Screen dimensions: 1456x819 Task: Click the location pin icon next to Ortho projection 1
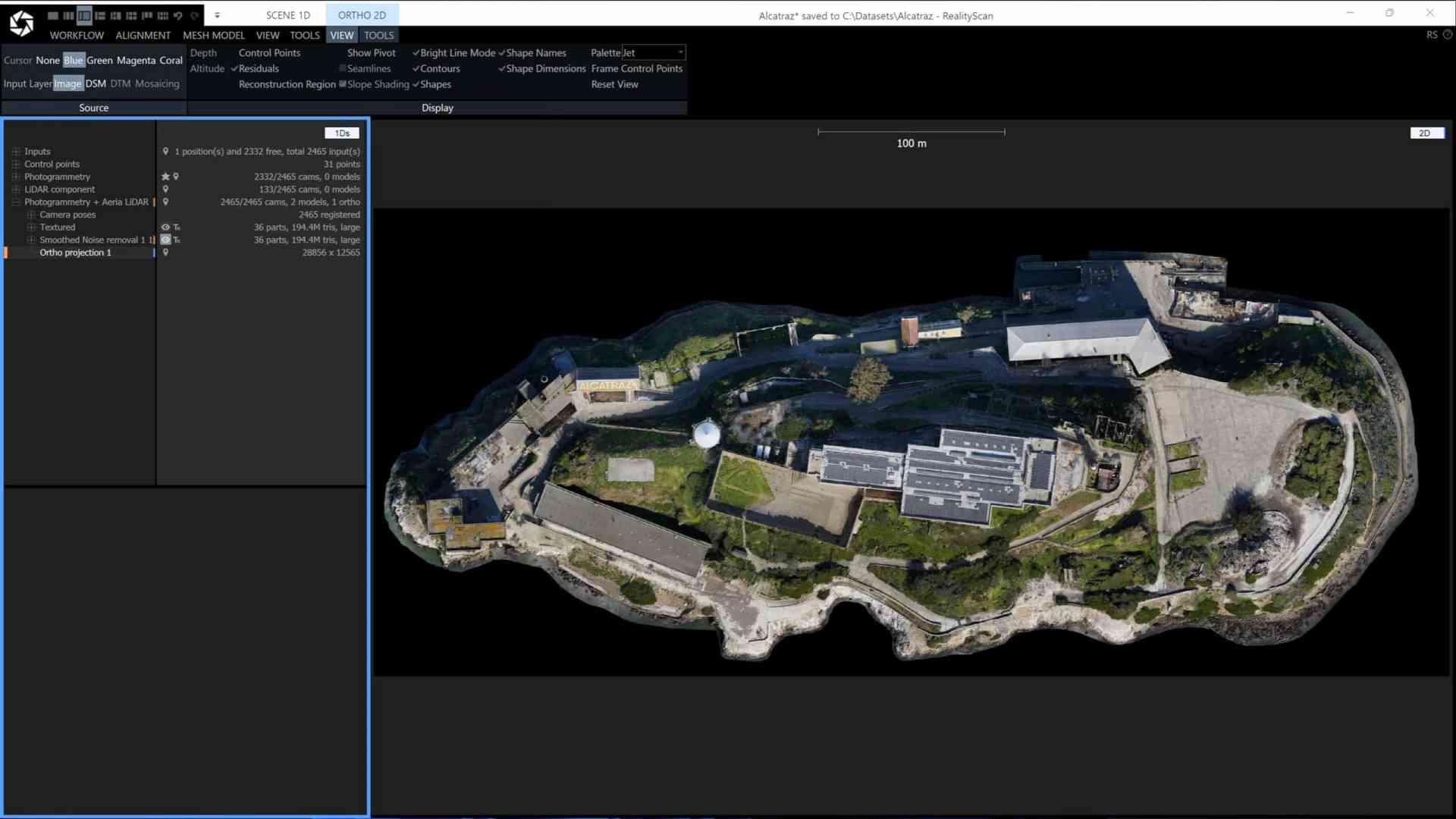(x=166, y=253)
